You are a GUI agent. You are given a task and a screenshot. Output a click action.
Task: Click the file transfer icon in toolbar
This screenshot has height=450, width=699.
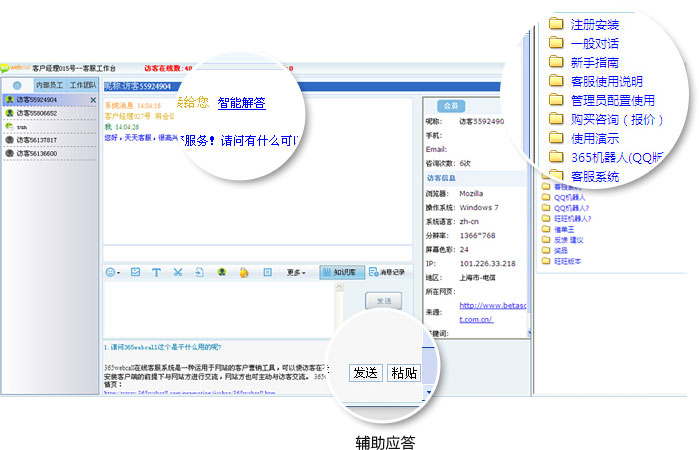tap(199, 271)
